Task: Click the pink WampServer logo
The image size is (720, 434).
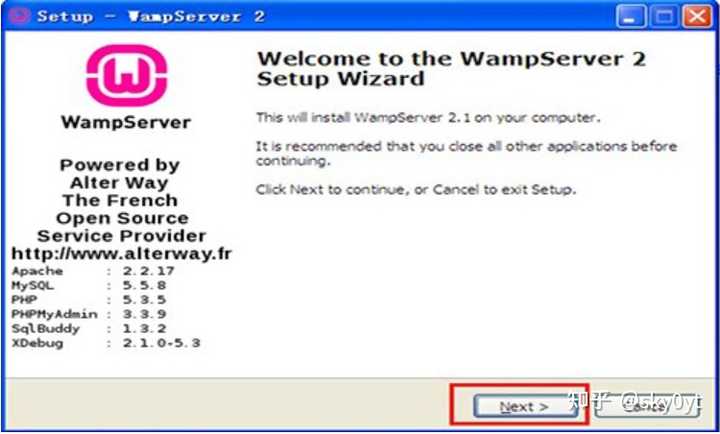Action: pyautogui.click(x=127, y=75)
